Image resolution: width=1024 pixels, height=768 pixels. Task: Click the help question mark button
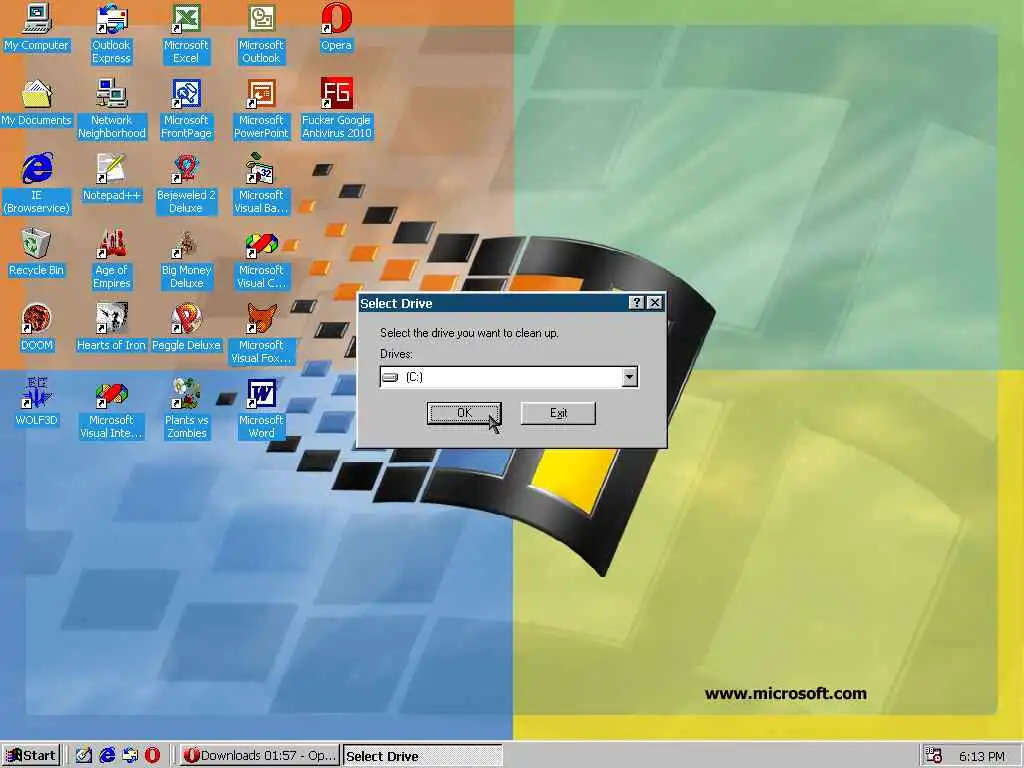point(636,302)
